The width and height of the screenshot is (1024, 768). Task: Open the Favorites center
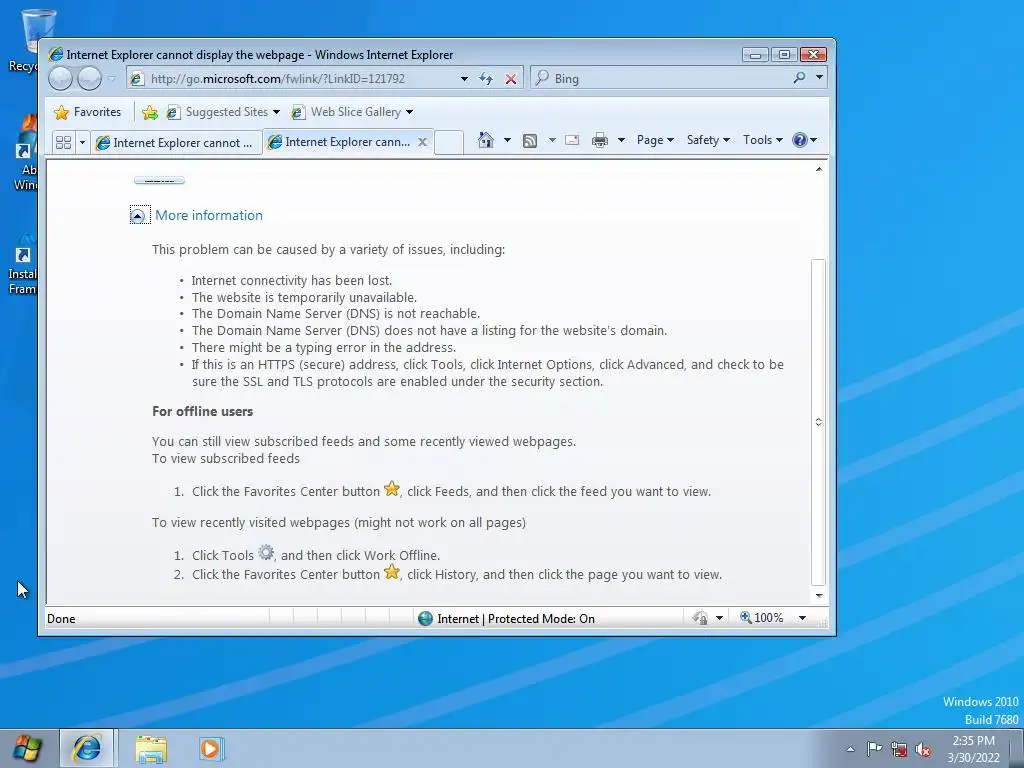pos(88,112)
